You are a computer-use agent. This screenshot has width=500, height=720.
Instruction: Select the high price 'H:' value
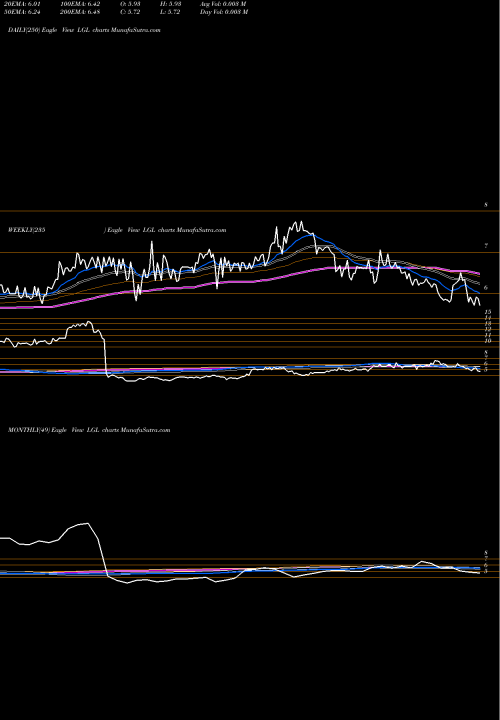point(170,4)
